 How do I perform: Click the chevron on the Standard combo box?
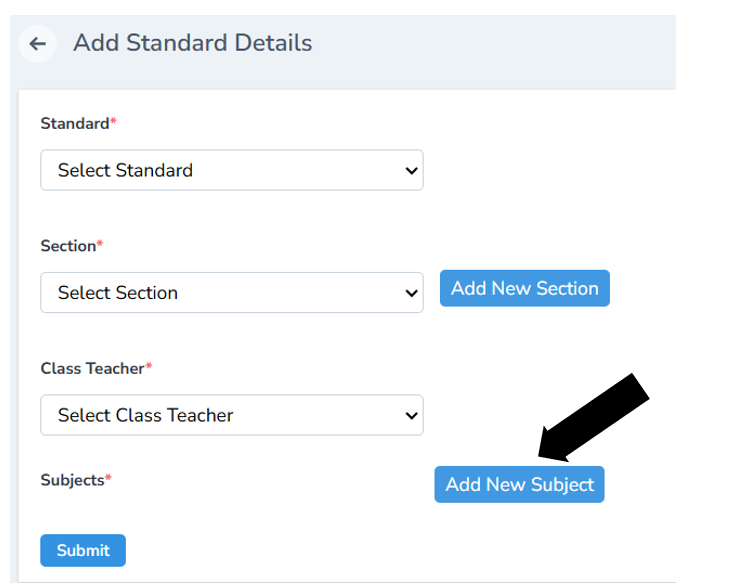411,171
